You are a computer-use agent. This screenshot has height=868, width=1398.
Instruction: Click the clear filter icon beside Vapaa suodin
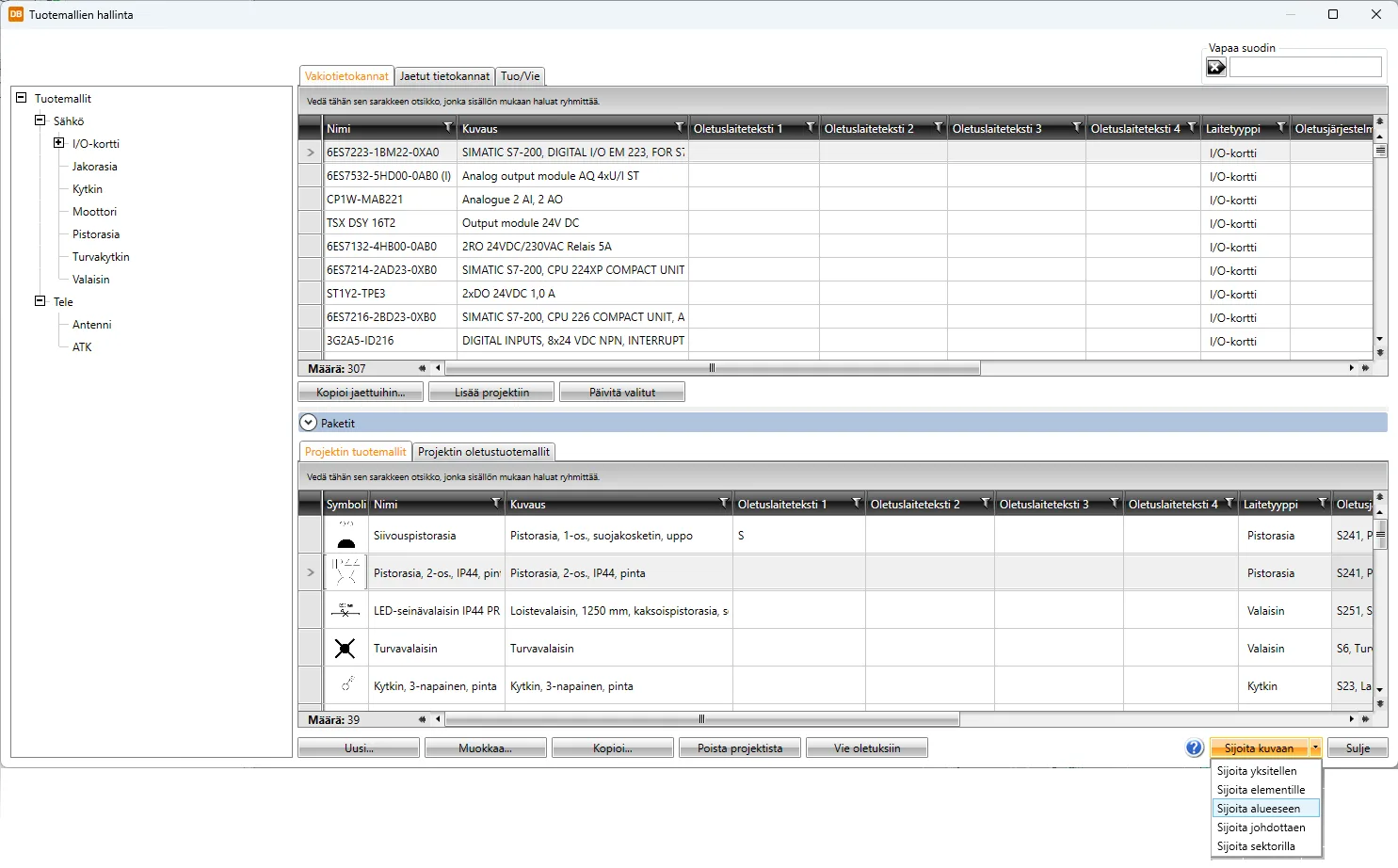click(1216, 67)
